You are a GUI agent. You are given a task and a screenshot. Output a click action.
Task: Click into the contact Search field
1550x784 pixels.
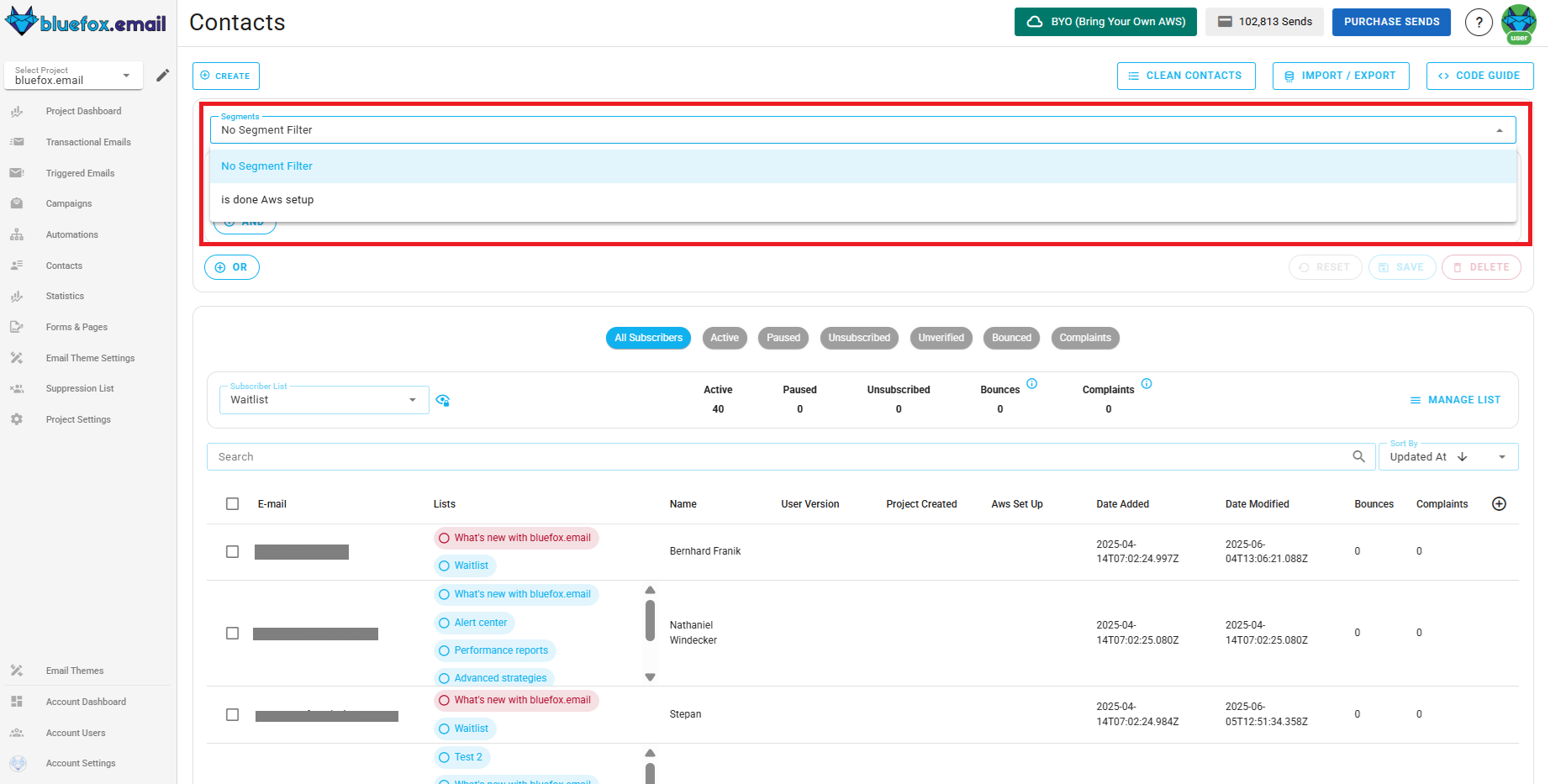(x=757, y=456)
